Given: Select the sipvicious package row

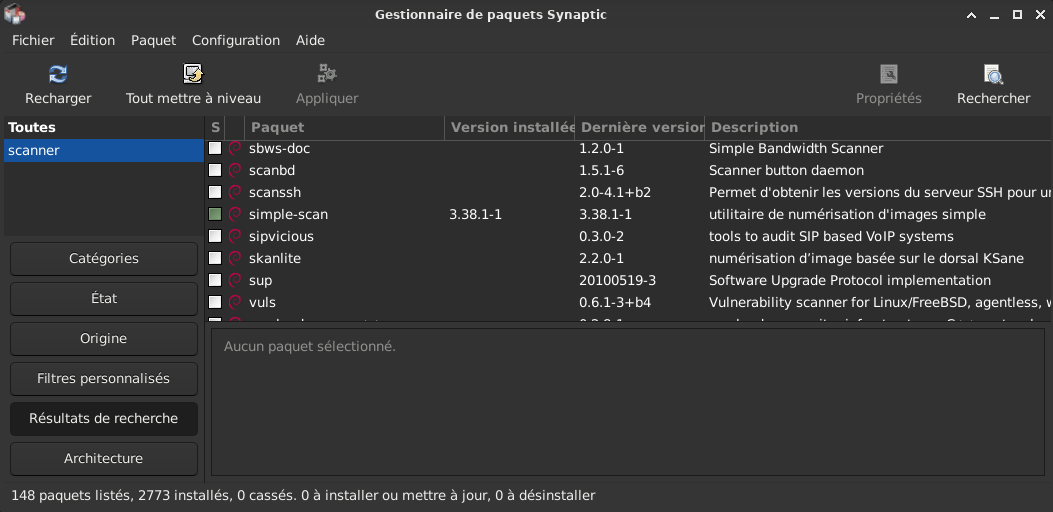Looking at the screenshot, I should pyautogui.click(x=281, y=236).
